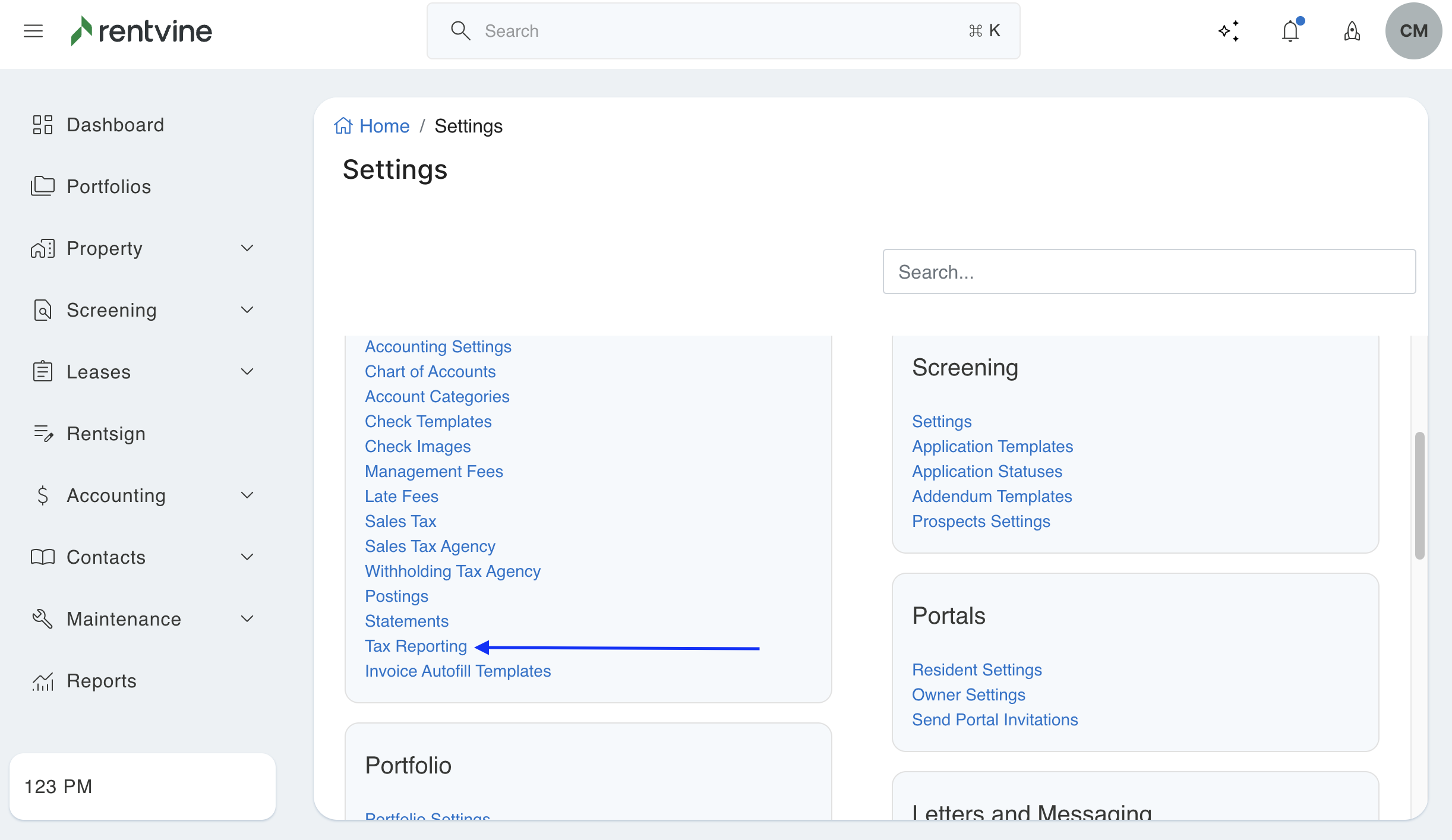This screenshot has width=1452, height=840.
Task: Expand the Accounting sidebar menu
Action: click(247, 495)
